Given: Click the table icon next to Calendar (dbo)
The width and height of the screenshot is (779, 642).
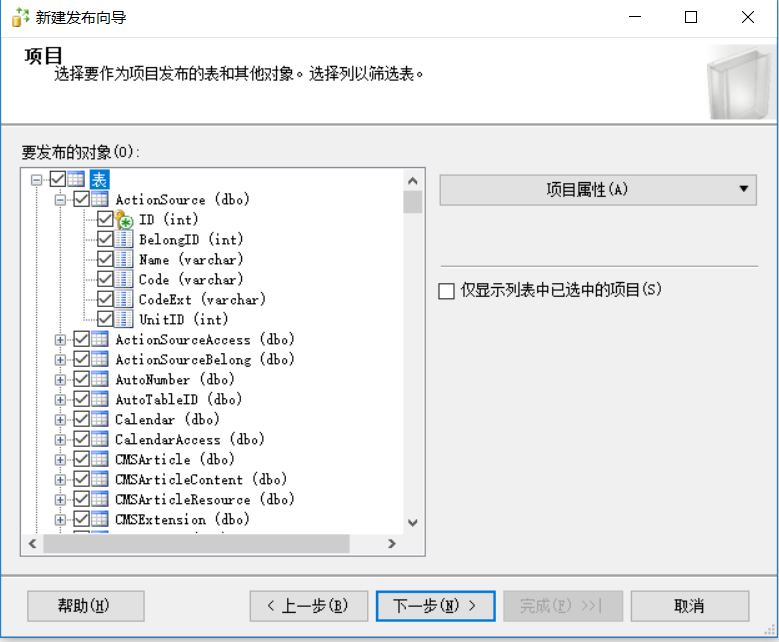Looking at the screenshot, I should (x=100, y=420).
